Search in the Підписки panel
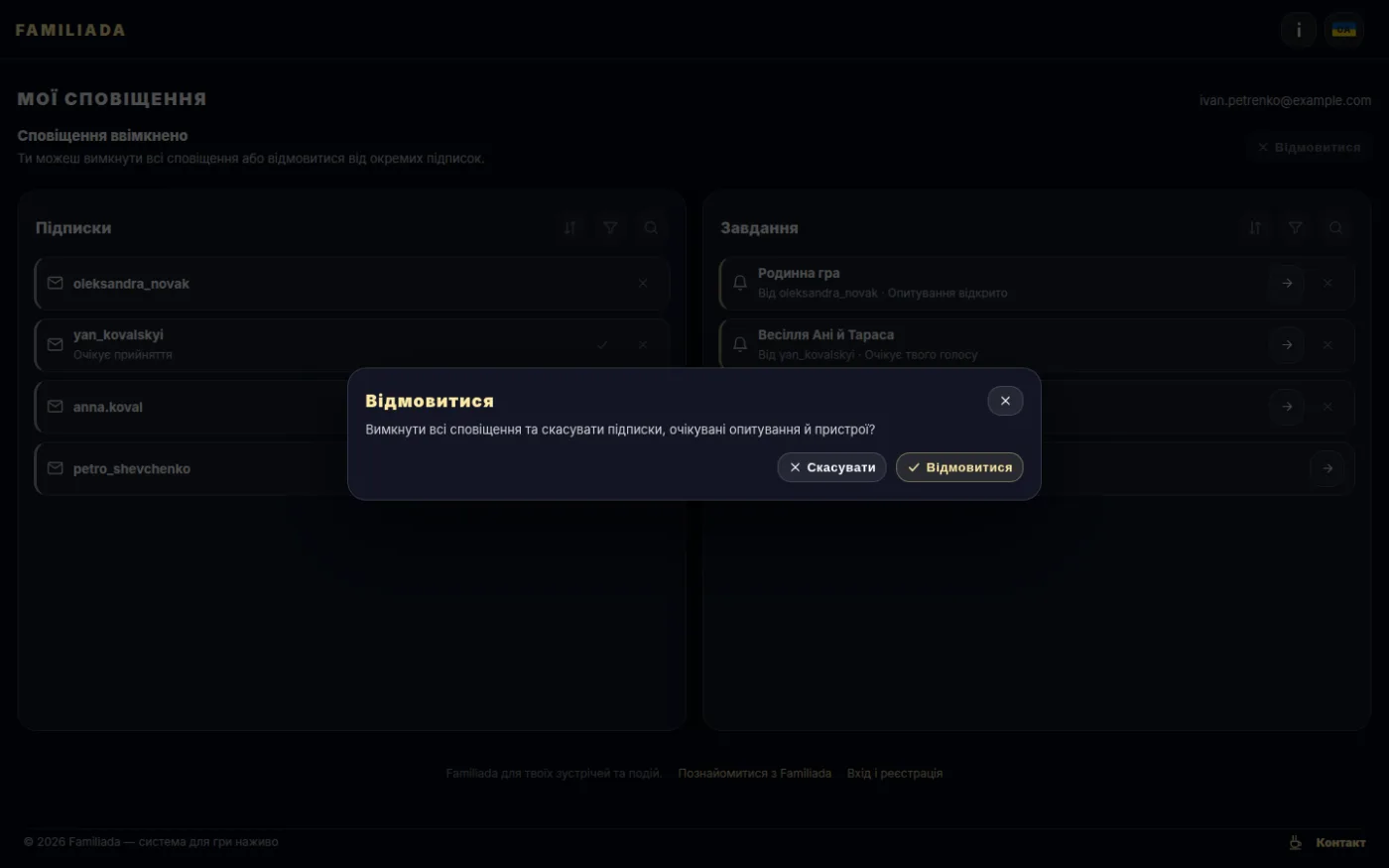Viewport: 1389px width, 868px height. click(x=651, y=228)
